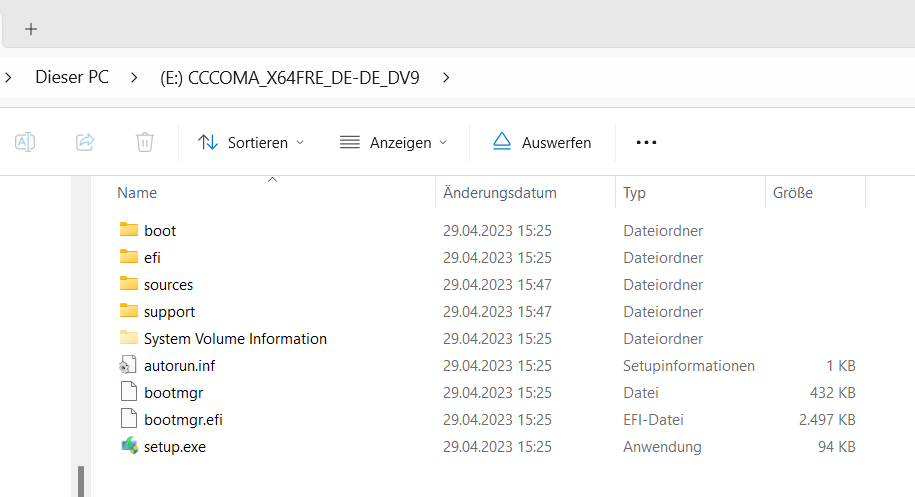Select the autorun.inf file icon
This screenshot has width=915, height=497.
[x=128, y=365]
